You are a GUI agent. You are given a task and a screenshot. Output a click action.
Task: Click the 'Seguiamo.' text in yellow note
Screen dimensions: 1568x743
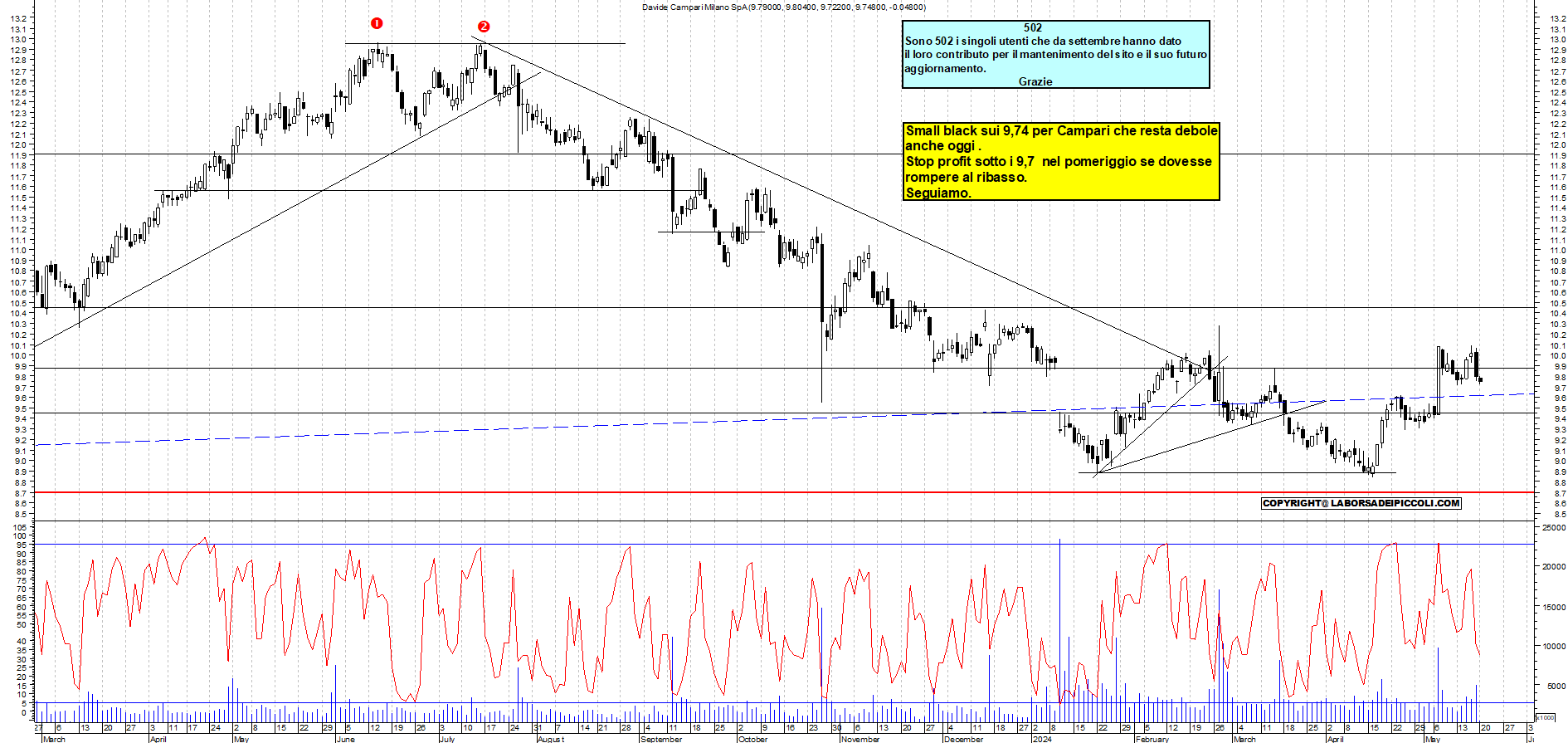click(938, 193)
